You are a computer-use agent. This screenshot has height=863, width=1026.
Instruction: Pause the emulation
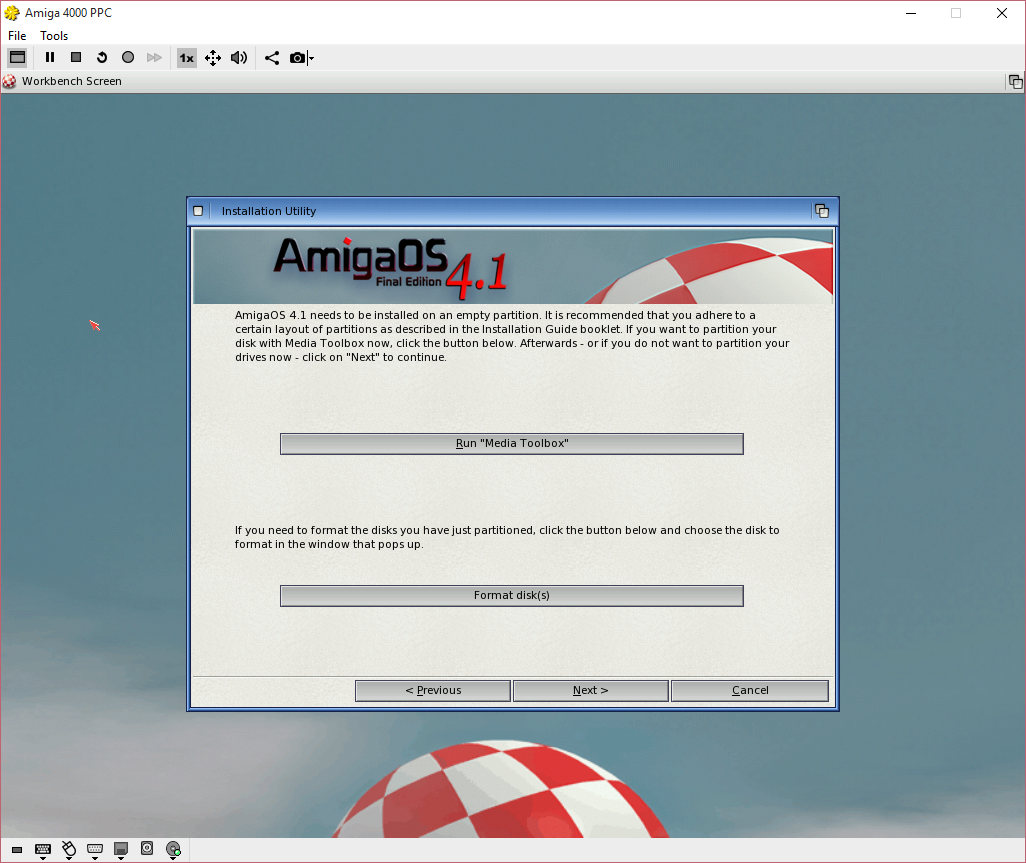[x=50, y=58]
